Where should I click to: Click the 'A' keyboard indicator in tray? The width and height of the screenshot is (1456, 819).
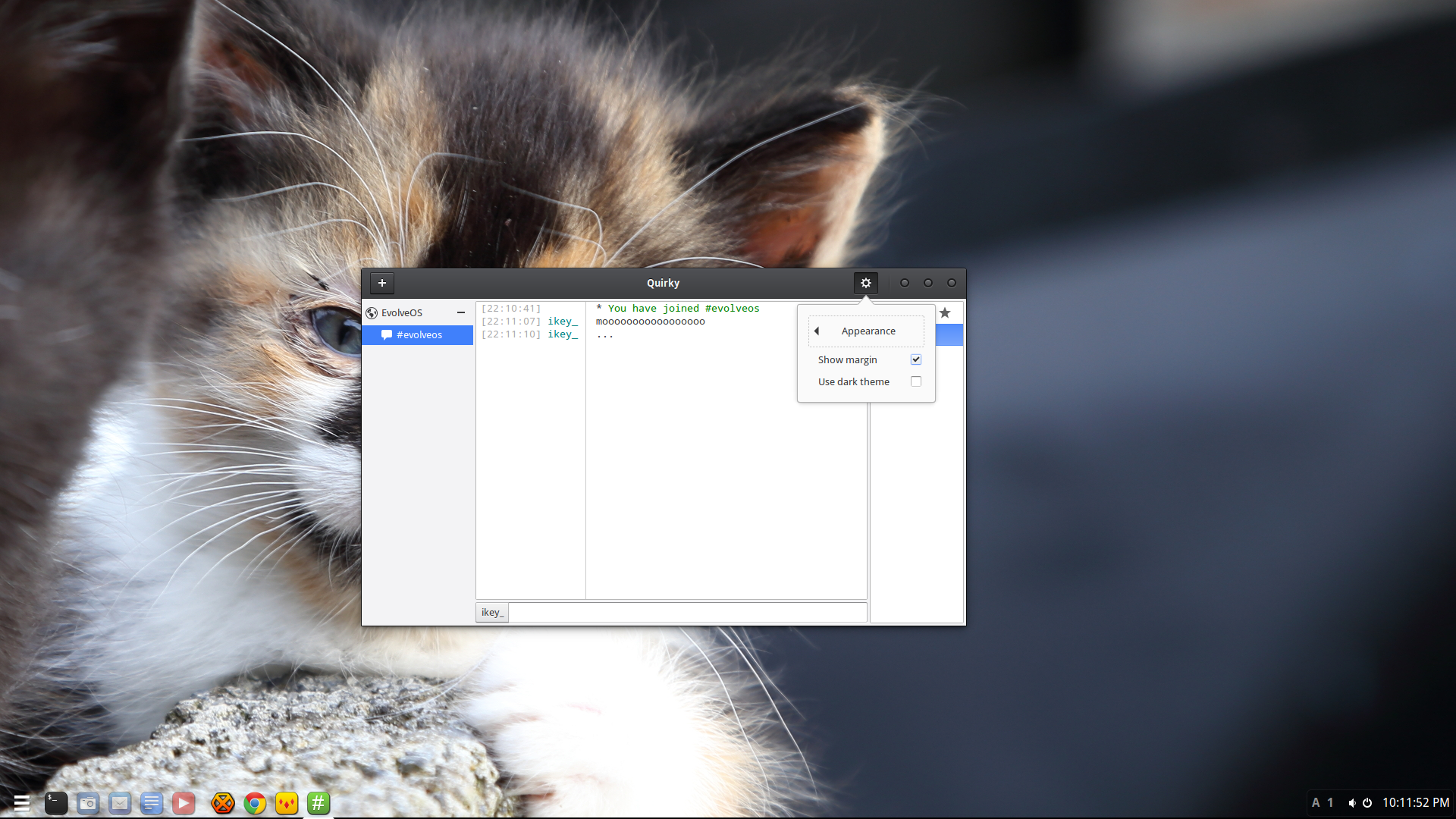tap(1316, 802)
